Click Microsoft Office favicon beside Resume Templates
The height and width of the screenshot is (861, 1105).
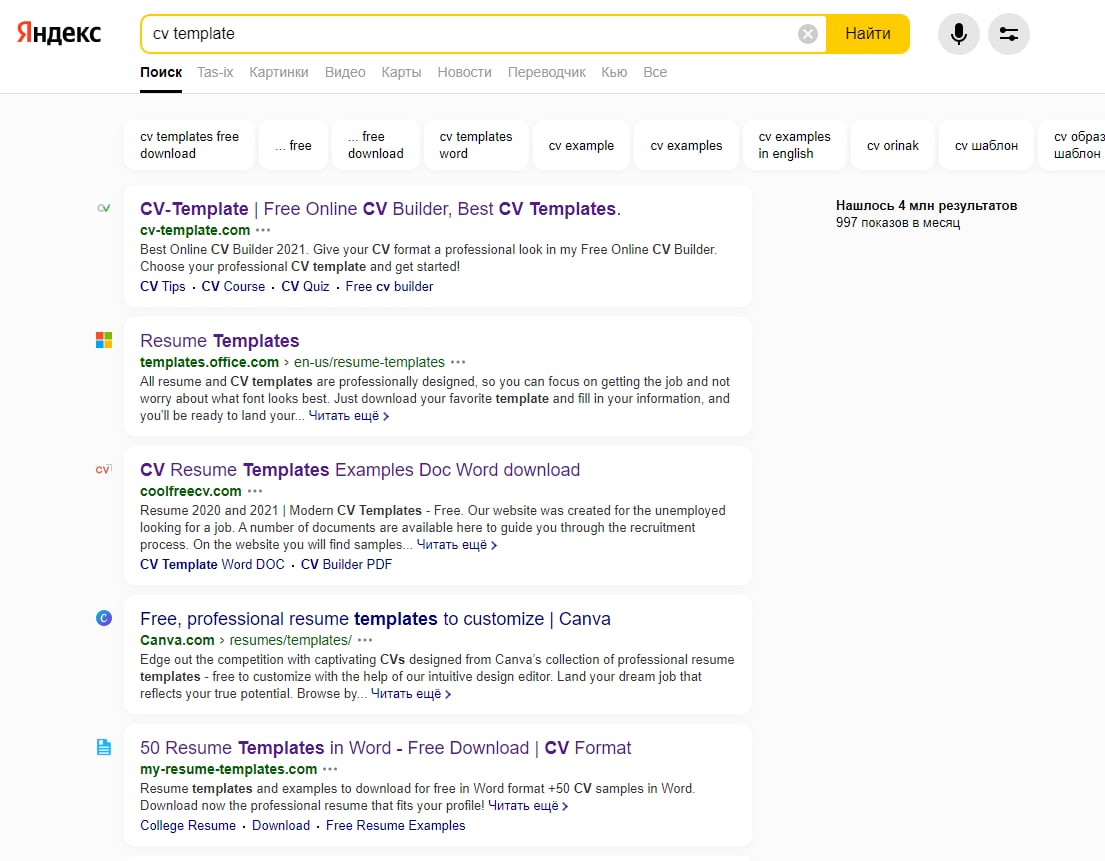pyautogui.click(x=104, y=340)
